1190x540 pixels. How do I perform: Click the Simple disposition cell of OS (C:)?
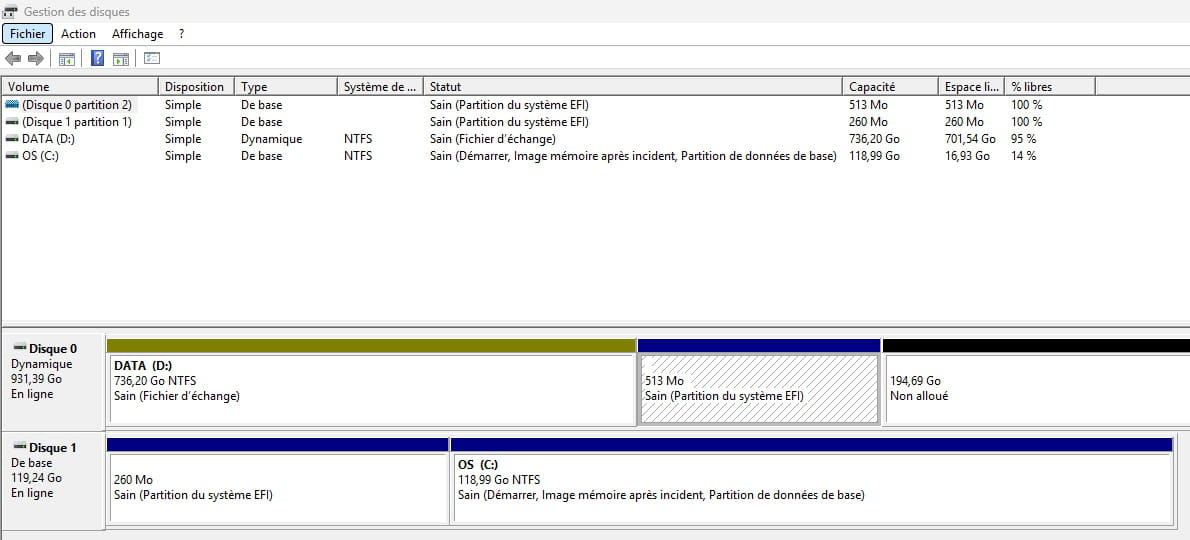coord(183,155)
